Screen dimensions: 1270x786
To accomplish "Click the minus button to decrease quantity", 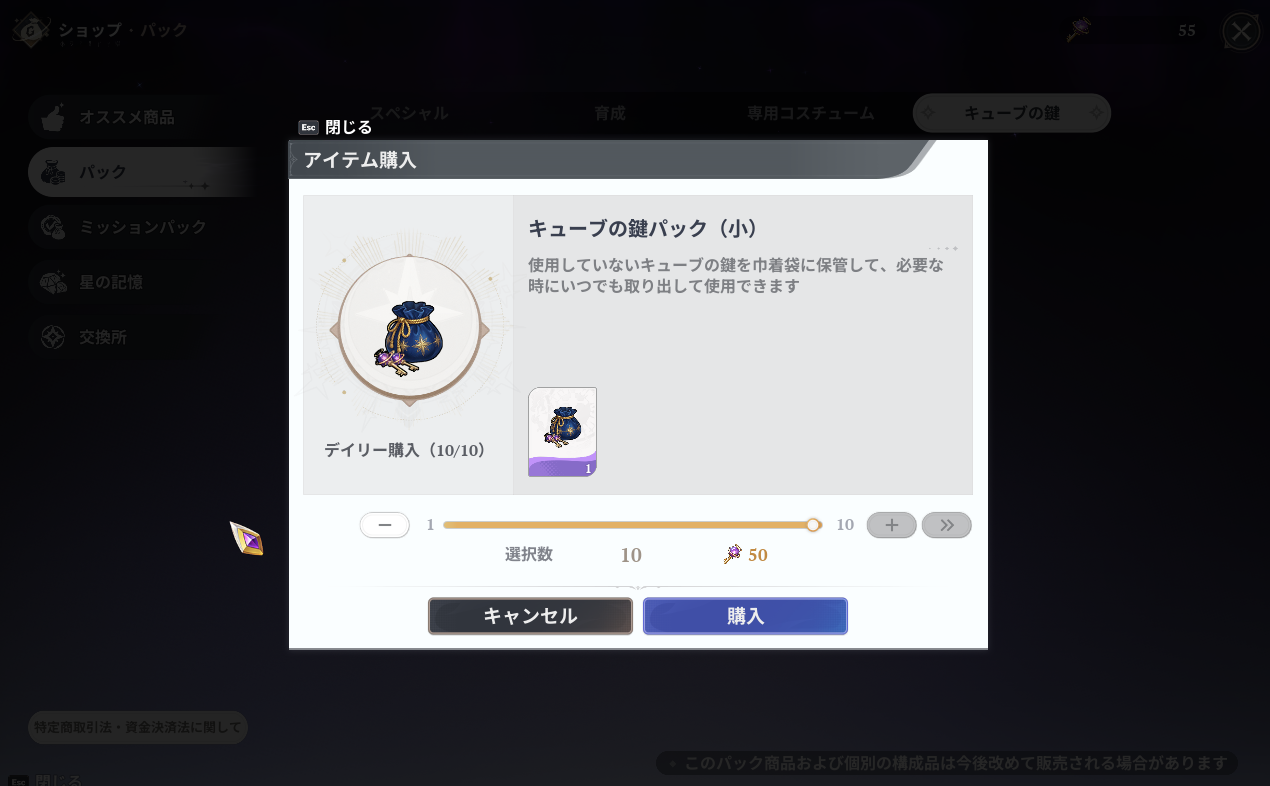I will click(x=385, y=525).
